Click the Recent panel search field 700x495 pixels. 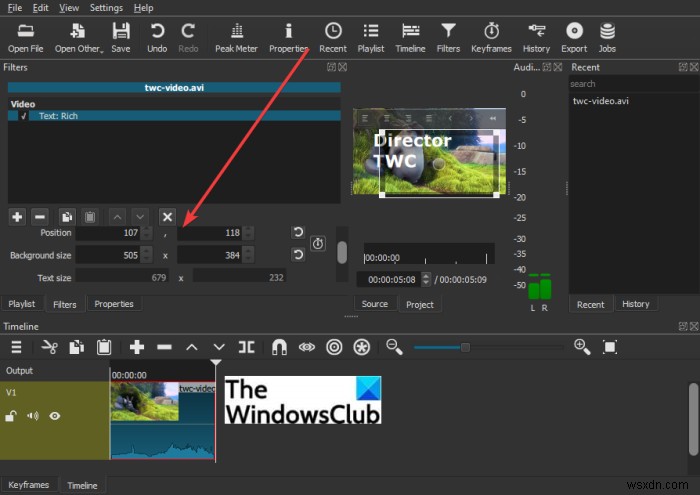(x=633, y=84)
